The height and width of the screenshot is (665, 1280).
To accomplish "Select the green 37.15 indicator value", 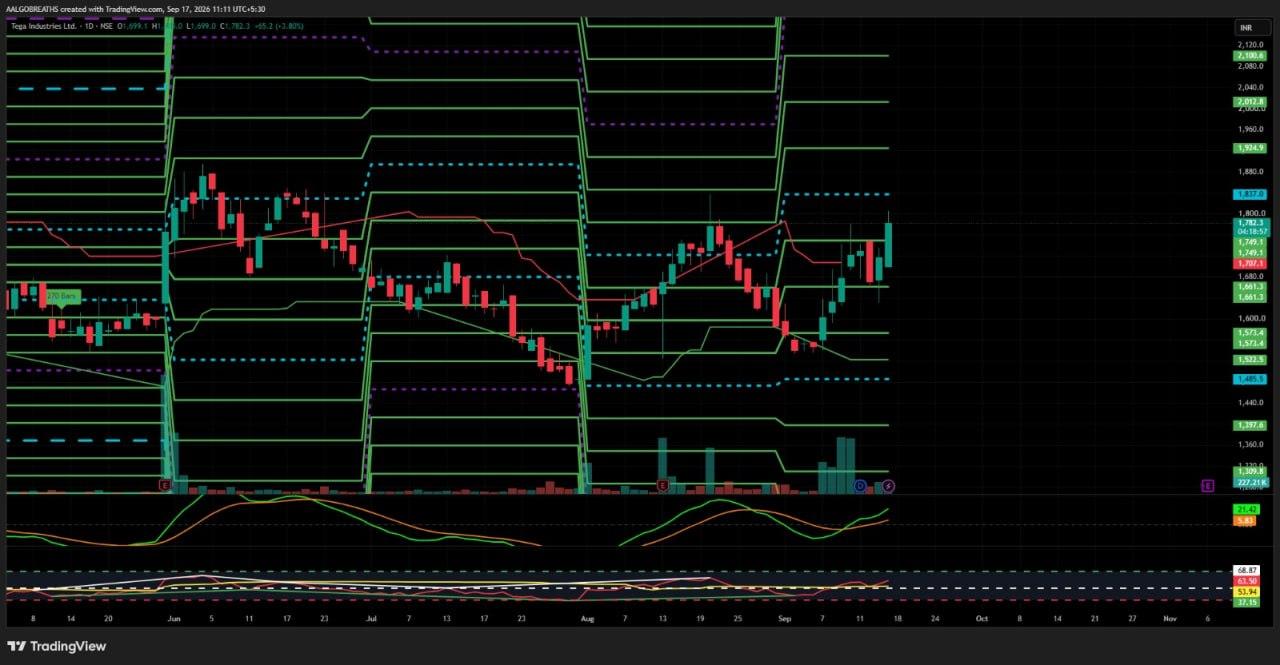I will click(1246, 602).
